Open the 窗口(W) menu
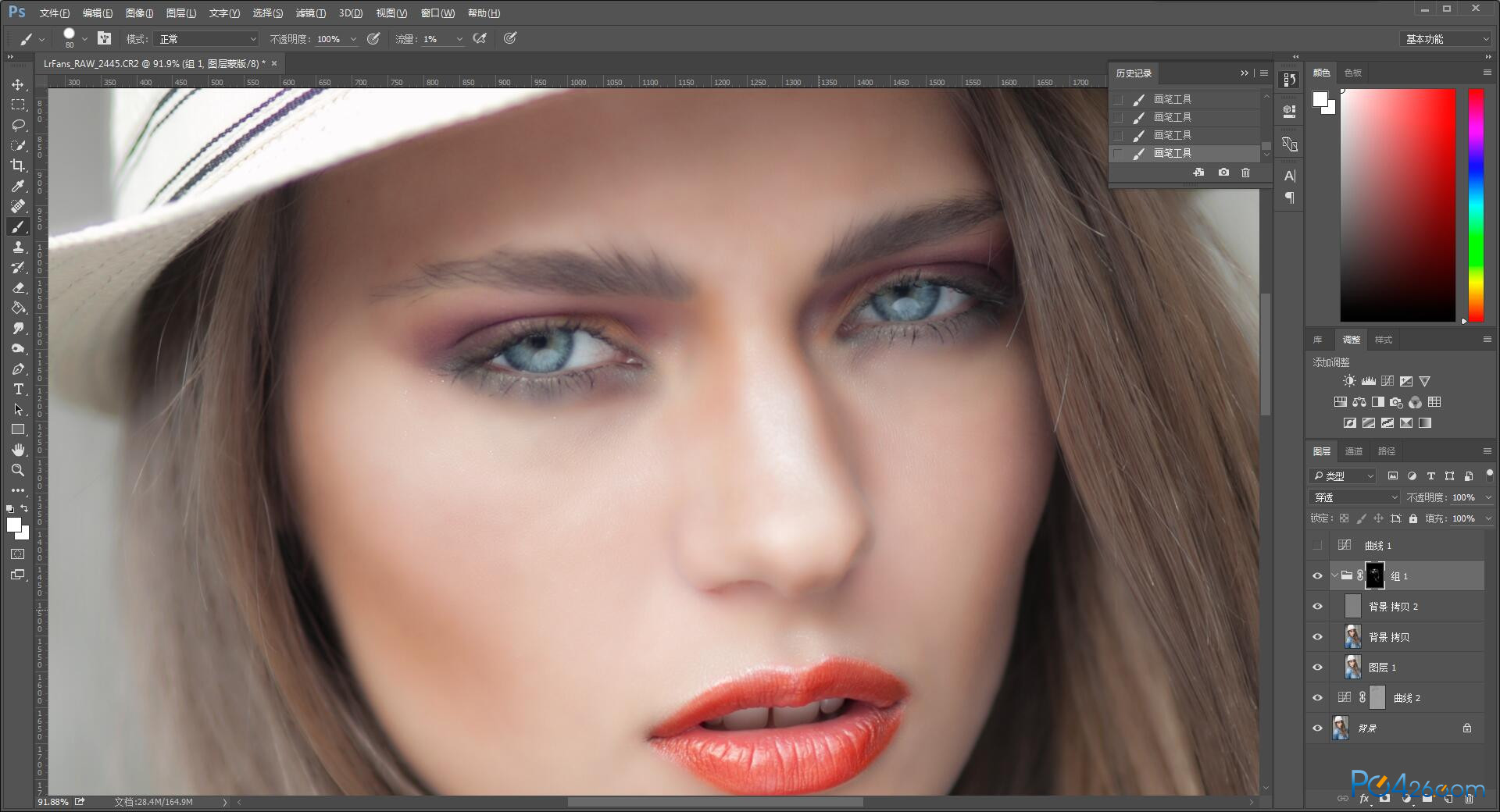This screenshot has width=1500, height=812. coord(437,13)
